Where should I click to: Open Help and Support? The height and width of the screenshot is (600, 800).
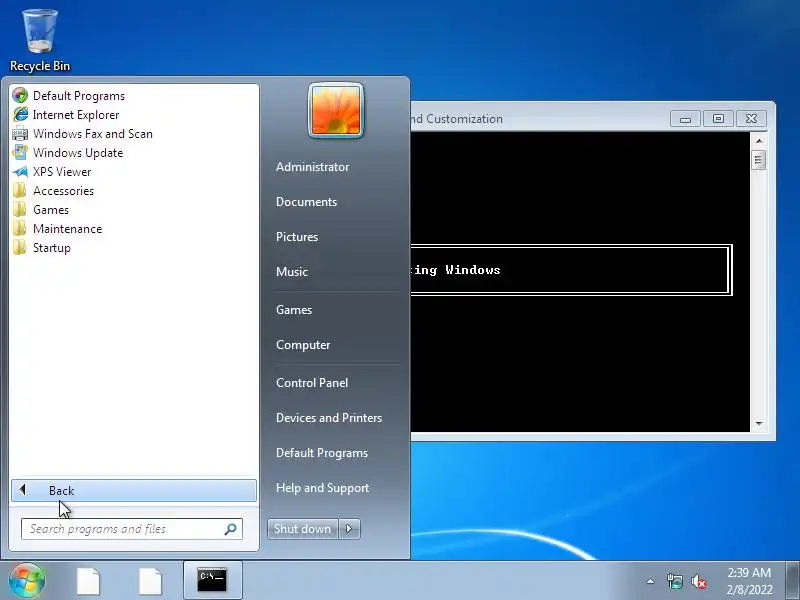[322, 488]
